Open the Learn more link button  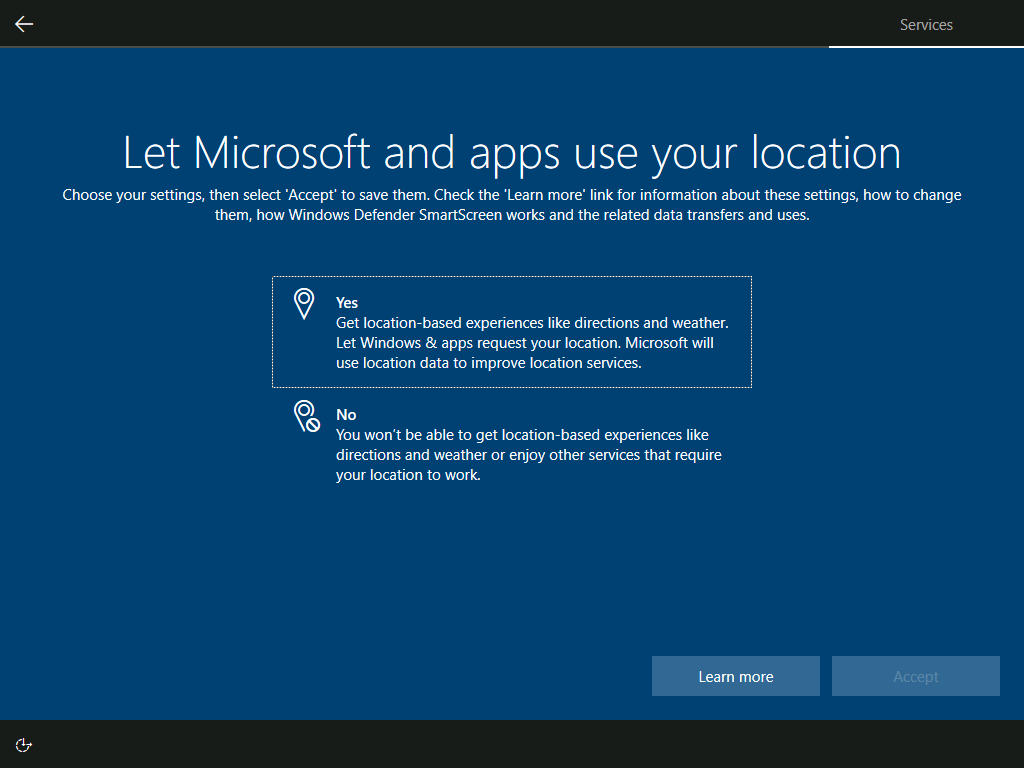coord(735,676)
